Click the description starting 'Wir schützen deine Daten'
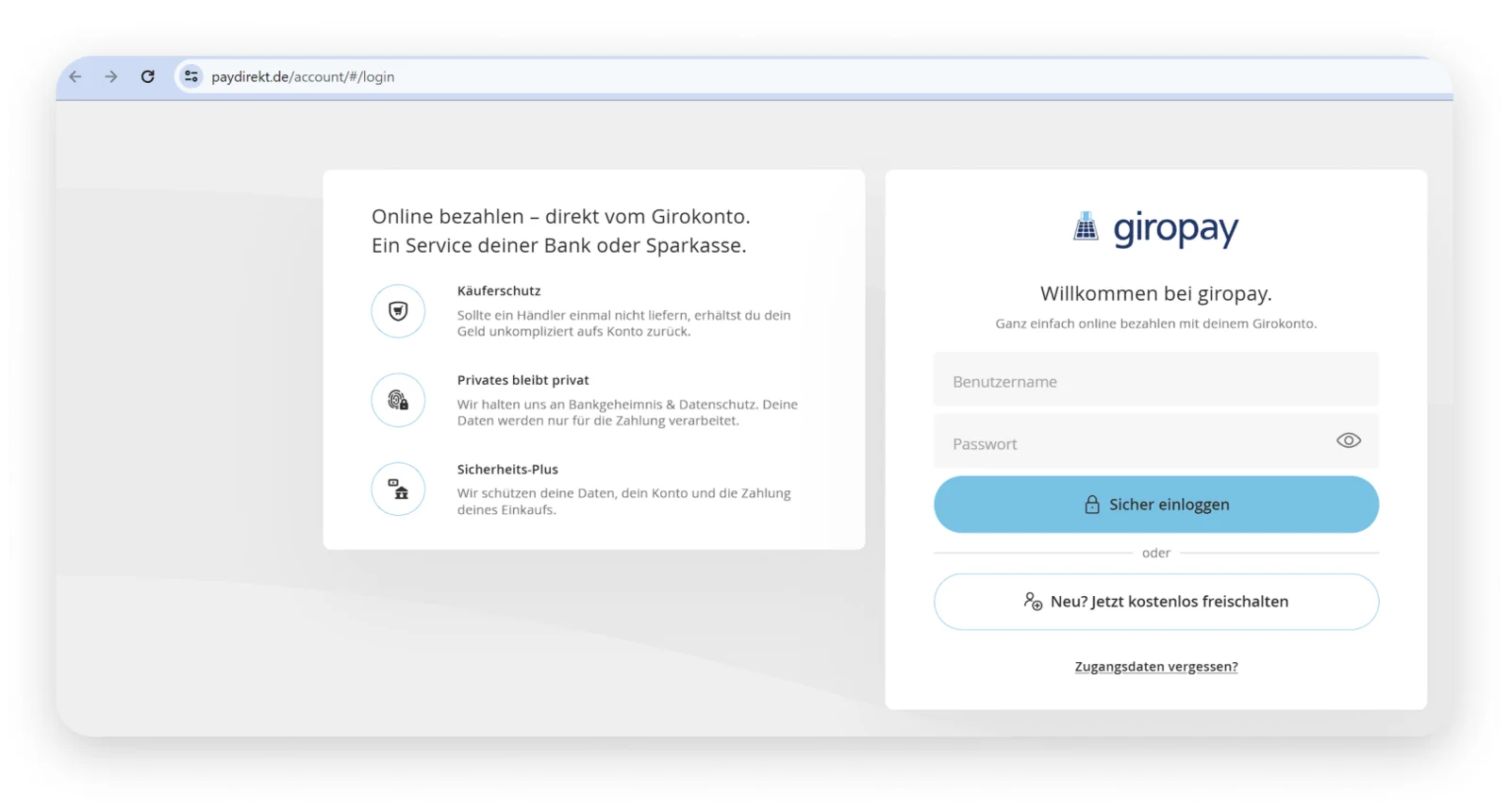 [624, 501]
